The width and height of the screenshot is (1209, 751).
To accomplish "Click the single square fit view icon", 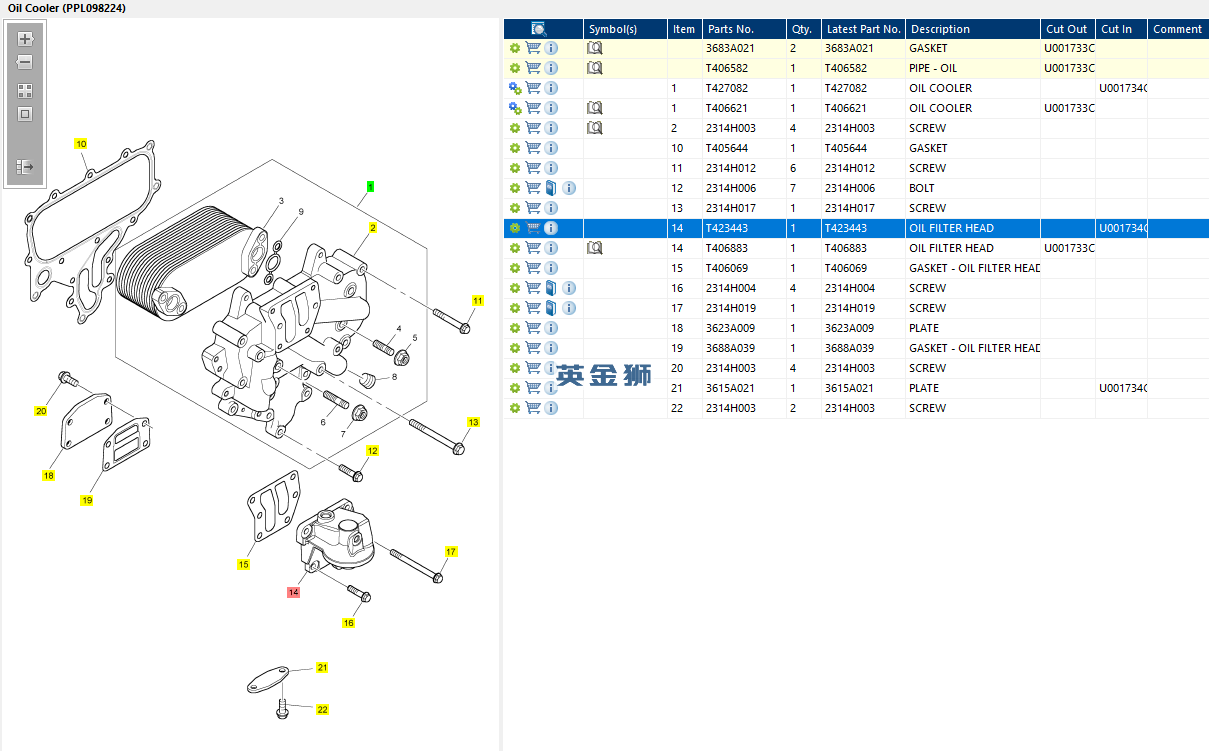I will (x=25, y=114).
